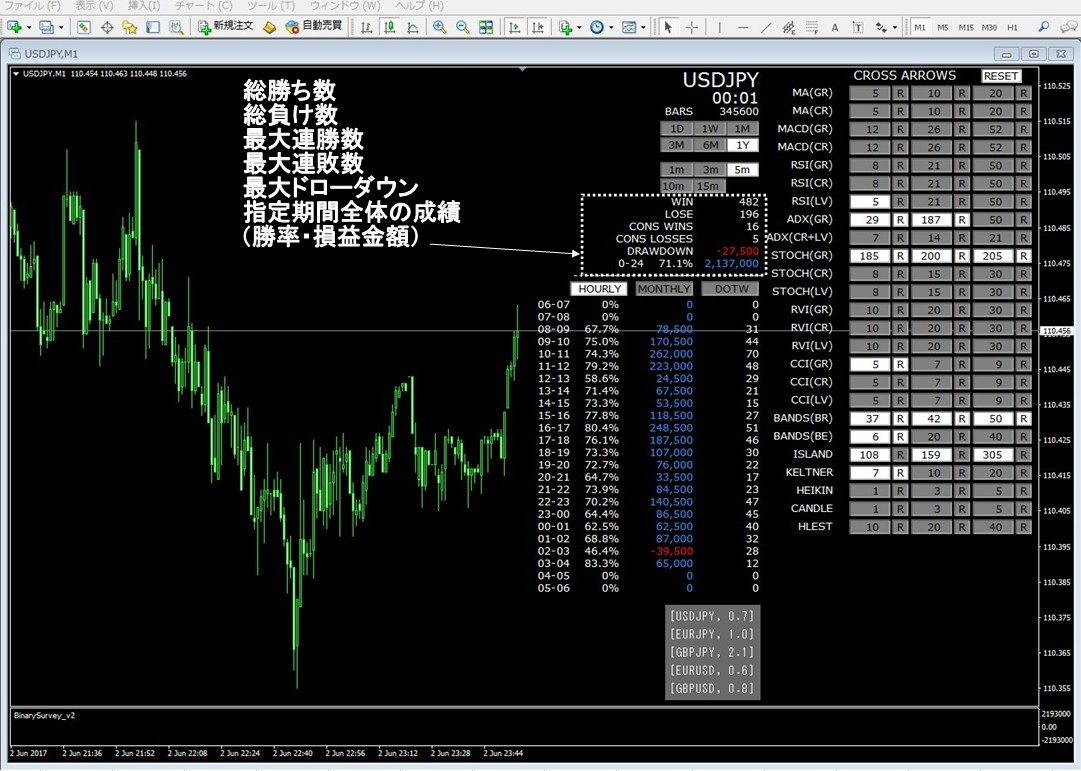This screenshot has width=1081, height=771.
Task: Expand the periods clock dropdown arrow
Action: pyautogui.click(x=611, y=28)
